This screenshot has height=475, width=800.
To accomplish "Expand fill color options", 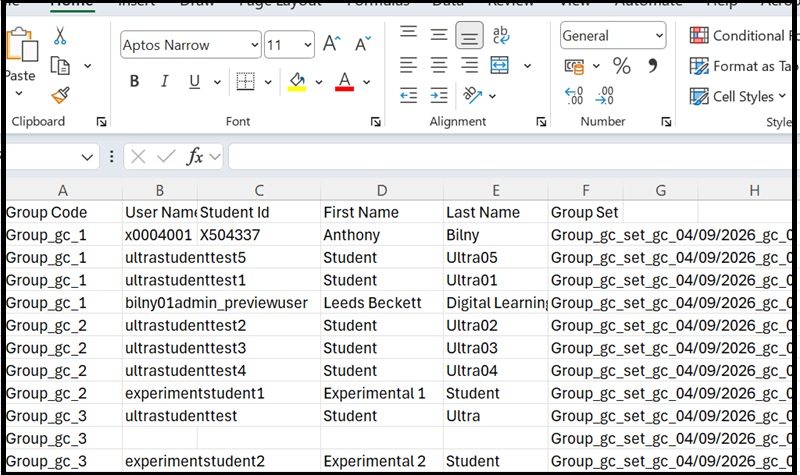I will tap(319, 82).
